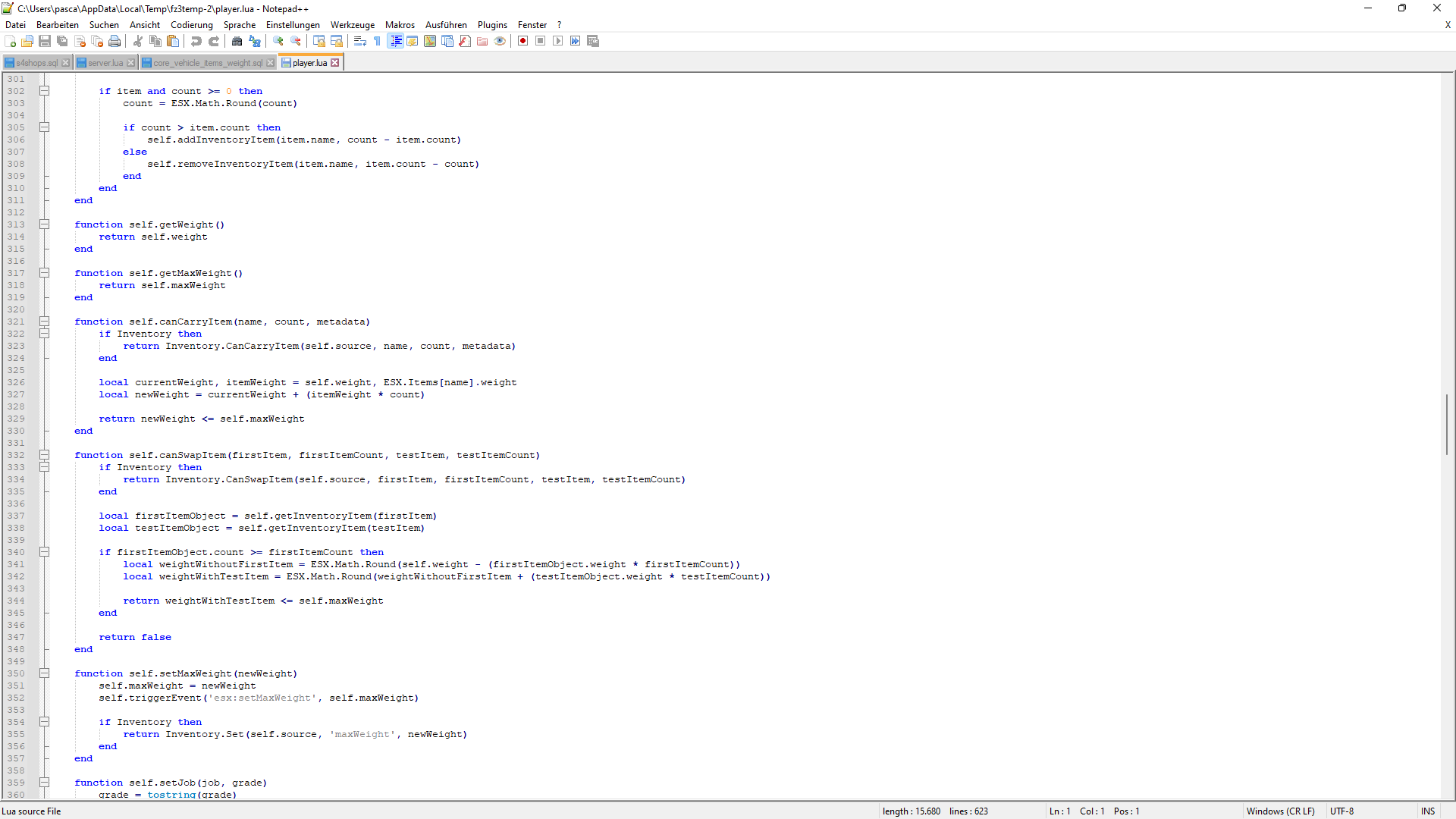Collapse the setMaxWeight function fold
The height and width of the screenshot is (819, 1456).
click(45, 673)
